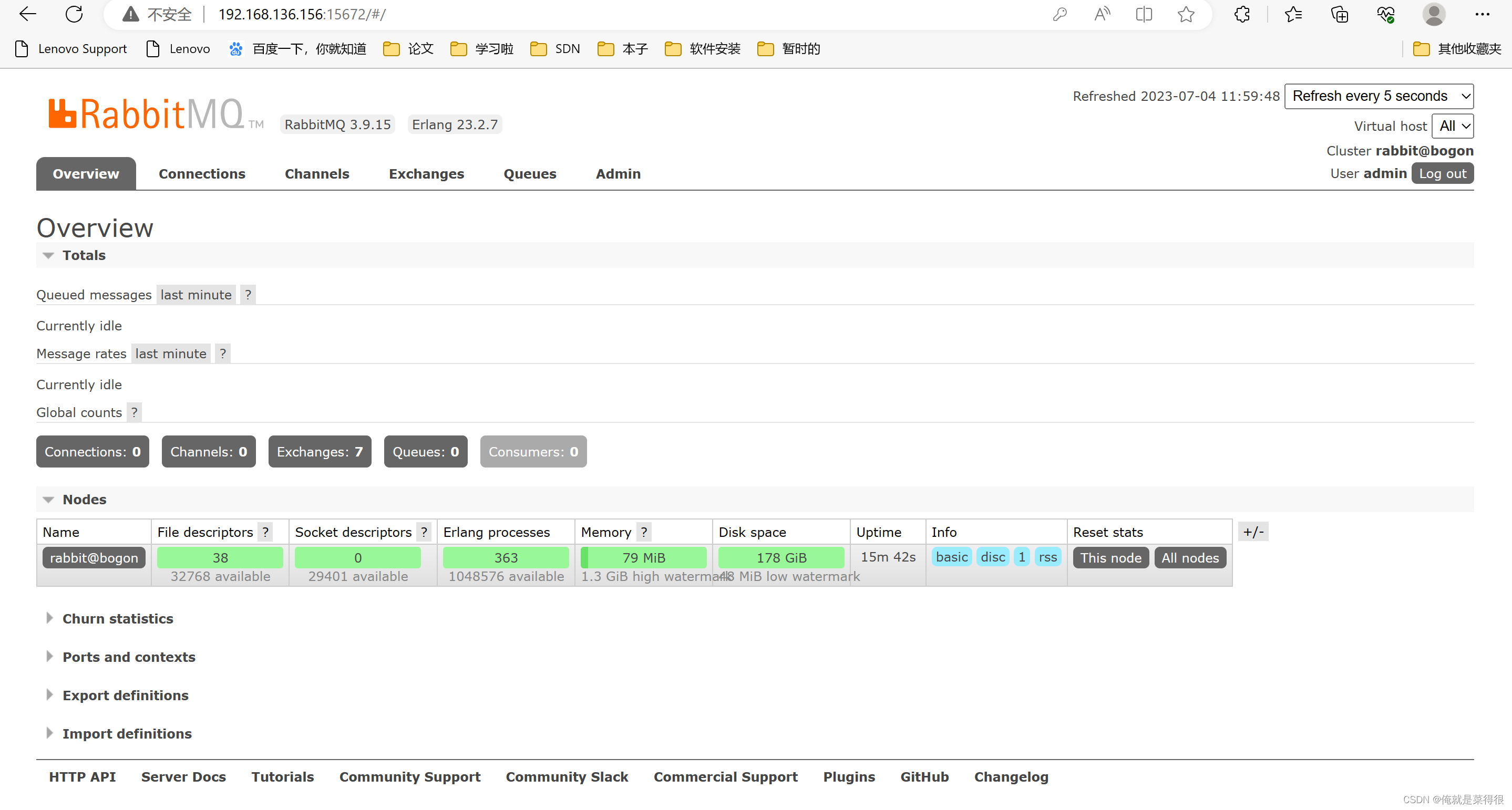Click the 178 GiB disk space bar

[x=781, y=558]
